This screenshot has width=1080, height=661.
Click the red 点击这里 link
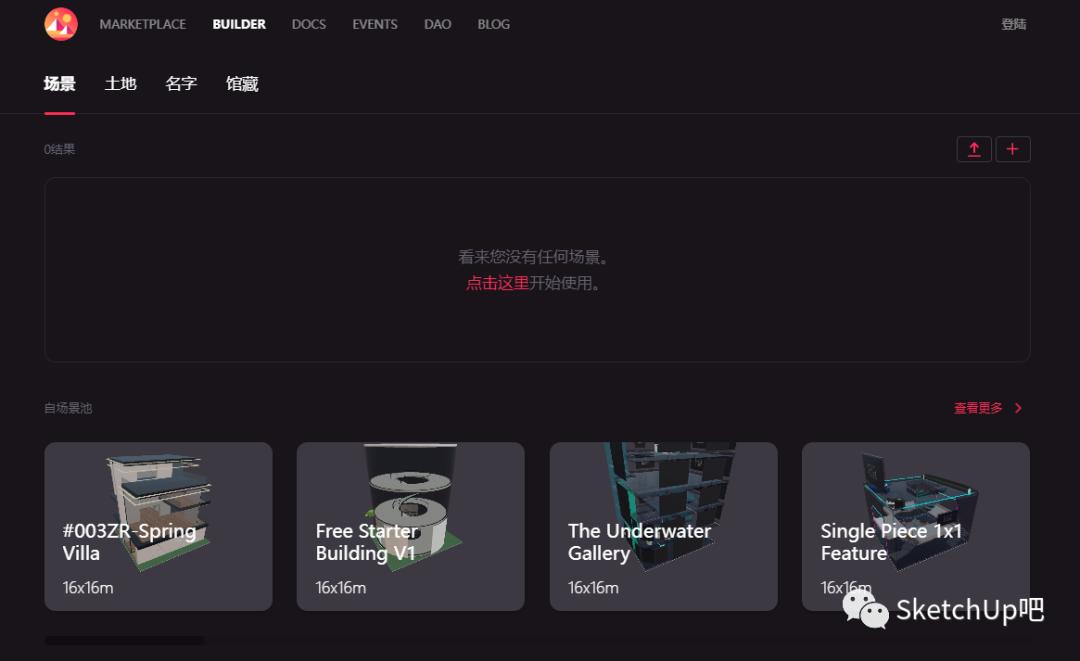click(497, 283)
